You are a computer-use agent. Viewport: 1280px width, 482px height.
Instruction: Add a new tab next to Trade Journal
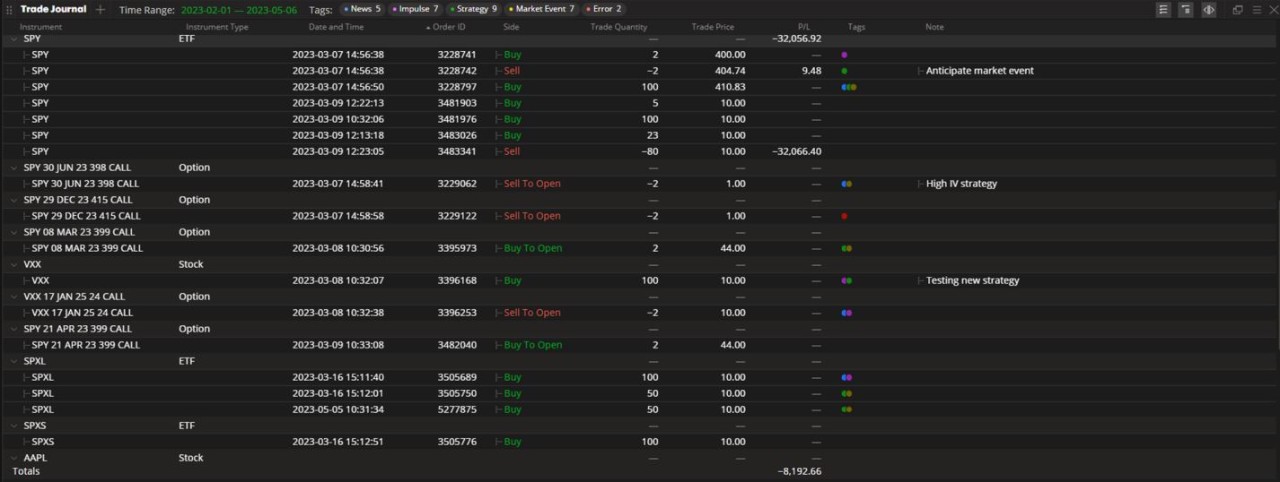pyautogui.click(x=100, y=9)
